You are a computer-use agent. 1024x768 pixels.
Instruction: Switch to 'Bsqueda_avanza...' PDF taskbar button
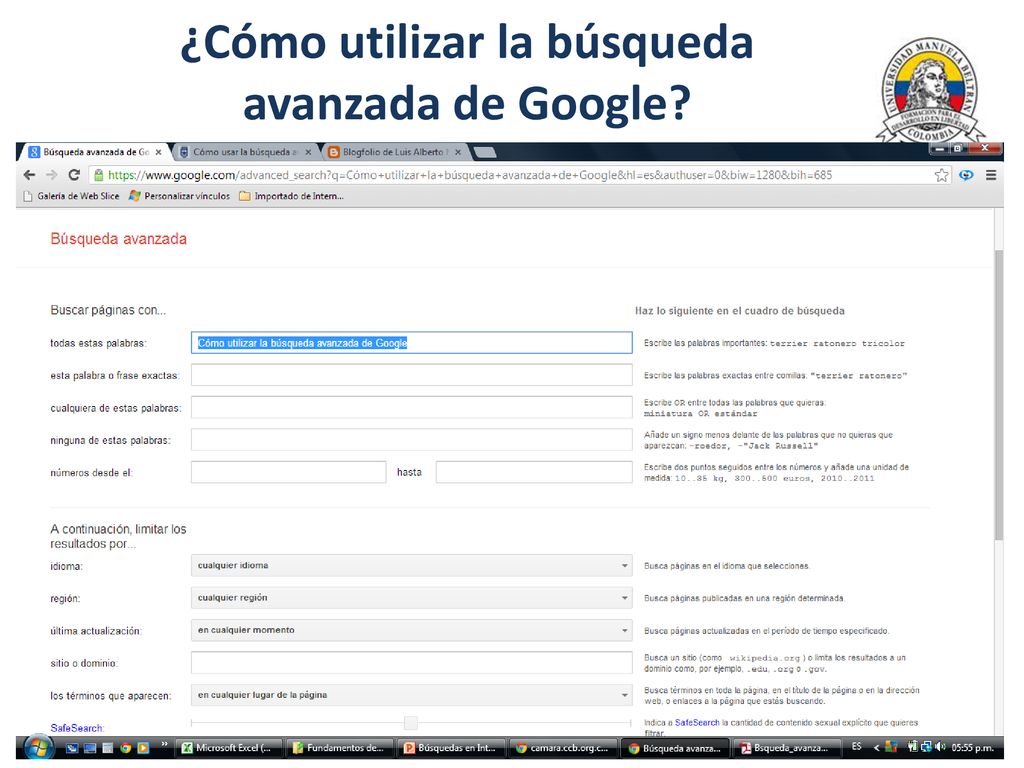[786, 748]
